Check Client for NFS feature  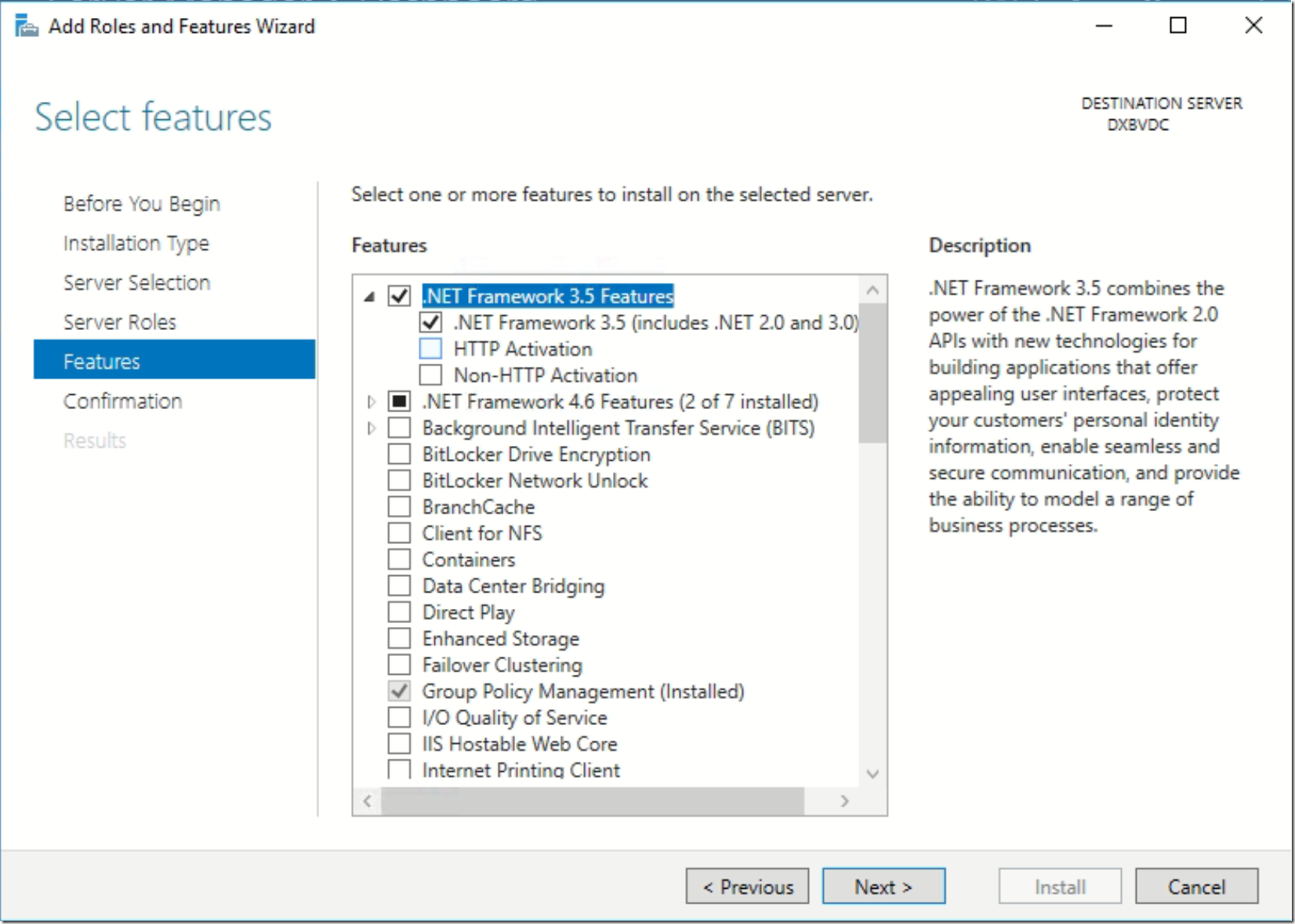[x=399, y=533]
